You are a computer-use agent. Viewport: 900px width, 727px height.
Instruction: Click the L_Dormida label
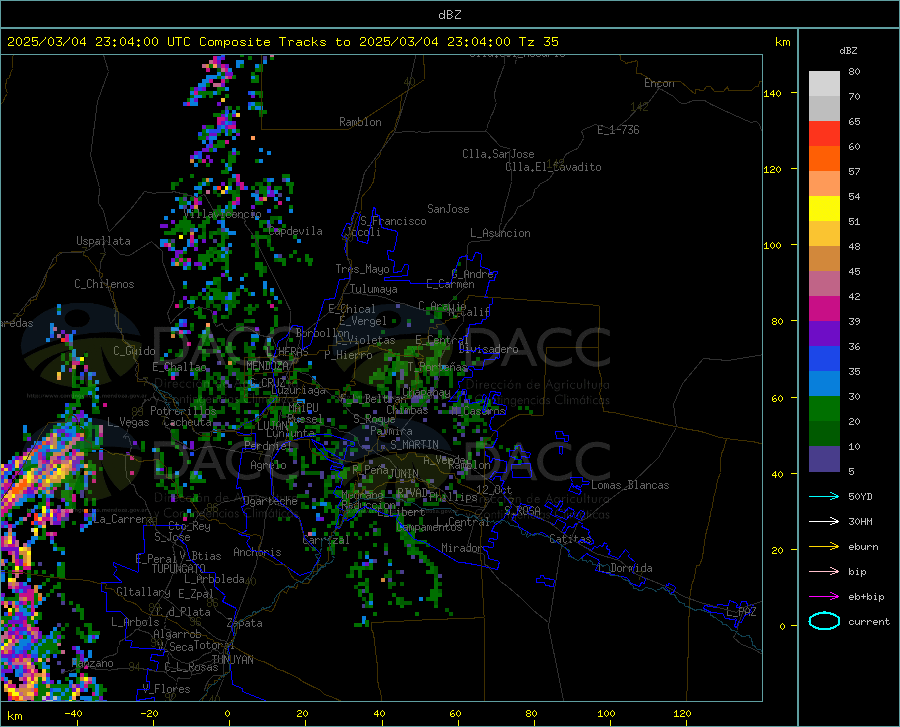click(x=624, y=568)
